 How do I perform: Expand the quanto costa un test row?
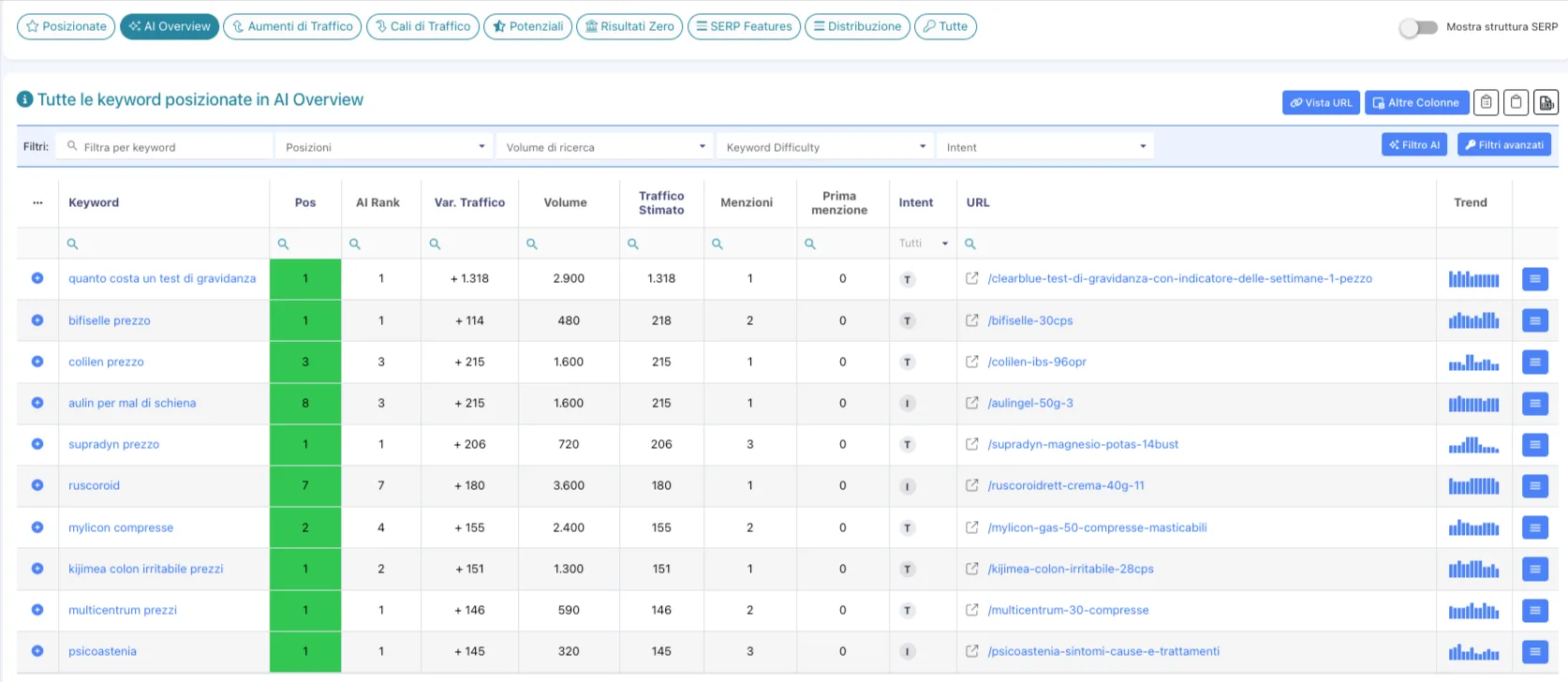click(x=37, y=278)
